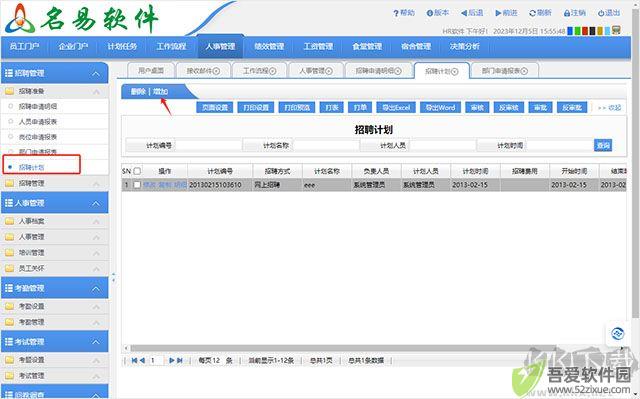Click folder icon beside 考勤设置
This screenshot has width=640, height=399.
coord(9,306)
